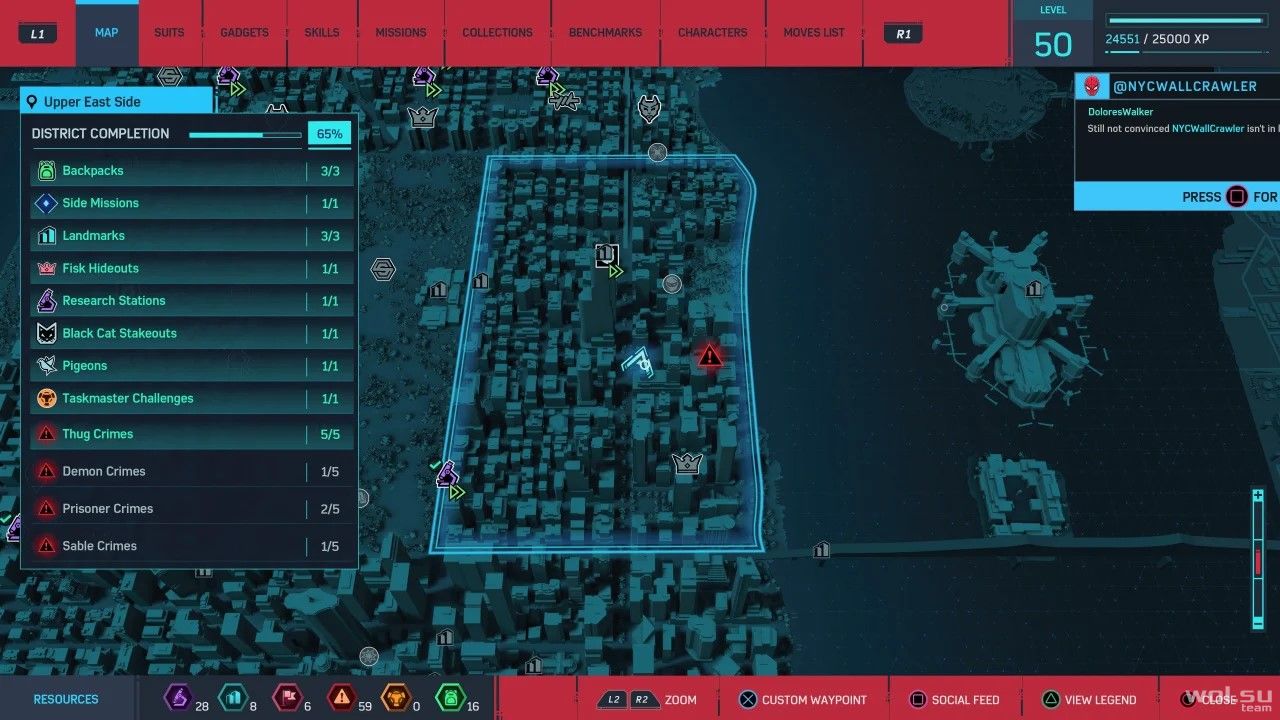The height and width of the screenshot is (720, 1280).
Task: Click the View Legend prompt
Action: click(1089, 700)
